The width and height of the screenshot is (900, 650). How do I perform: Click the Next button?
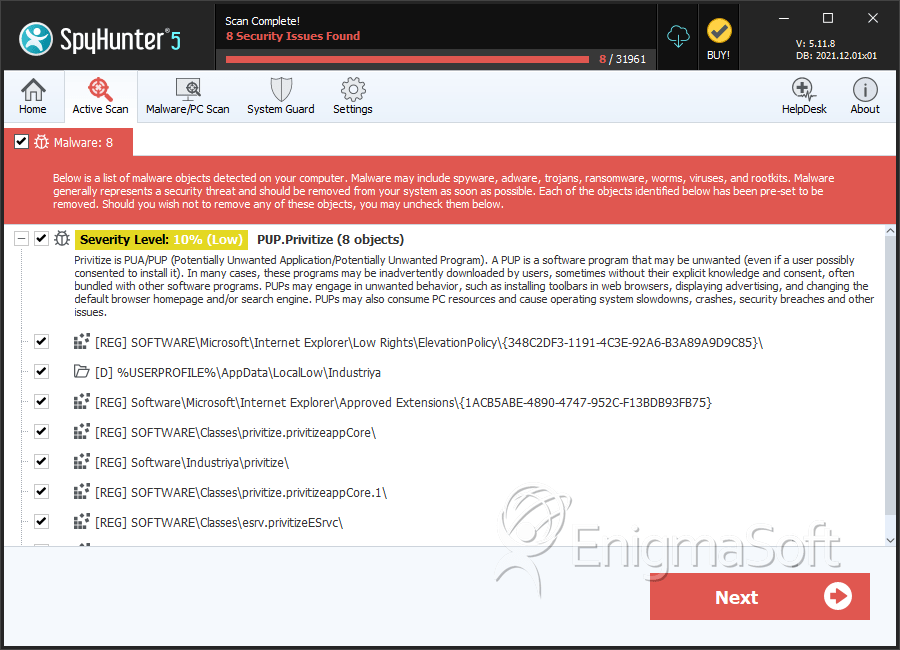tap(759, 597)
